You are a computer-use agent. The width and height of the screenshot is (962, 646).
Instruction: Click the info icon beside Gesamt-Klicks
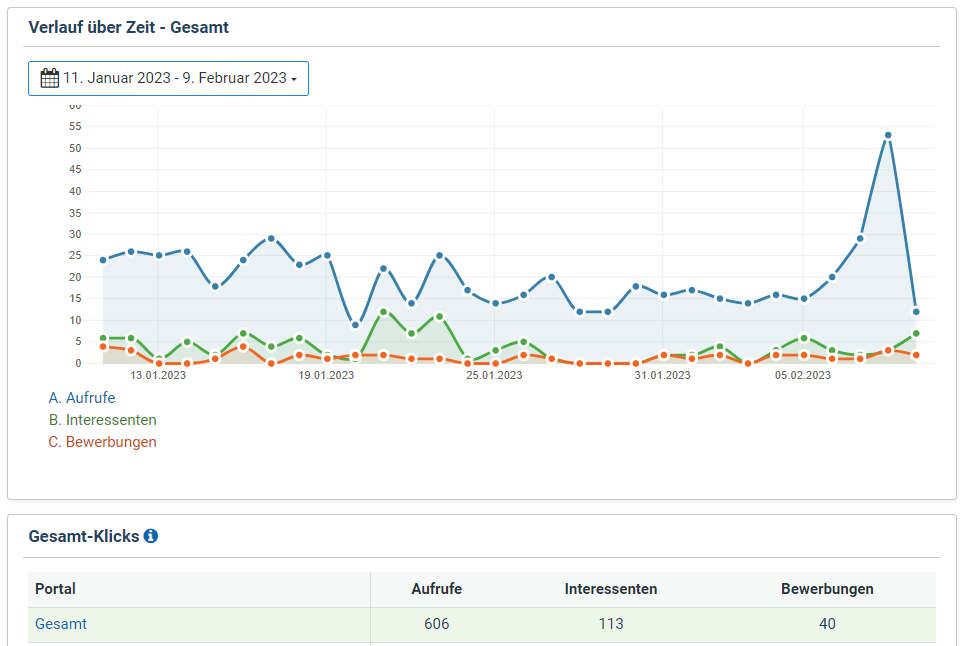click(x=151, y=535)
